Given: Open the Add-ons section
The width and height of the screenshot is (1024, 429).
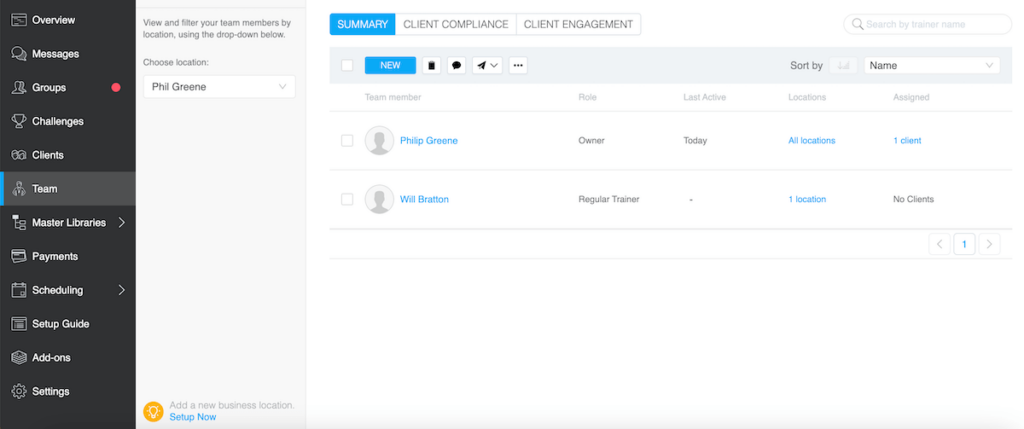Looking at the screenshot, I should 50,357.
